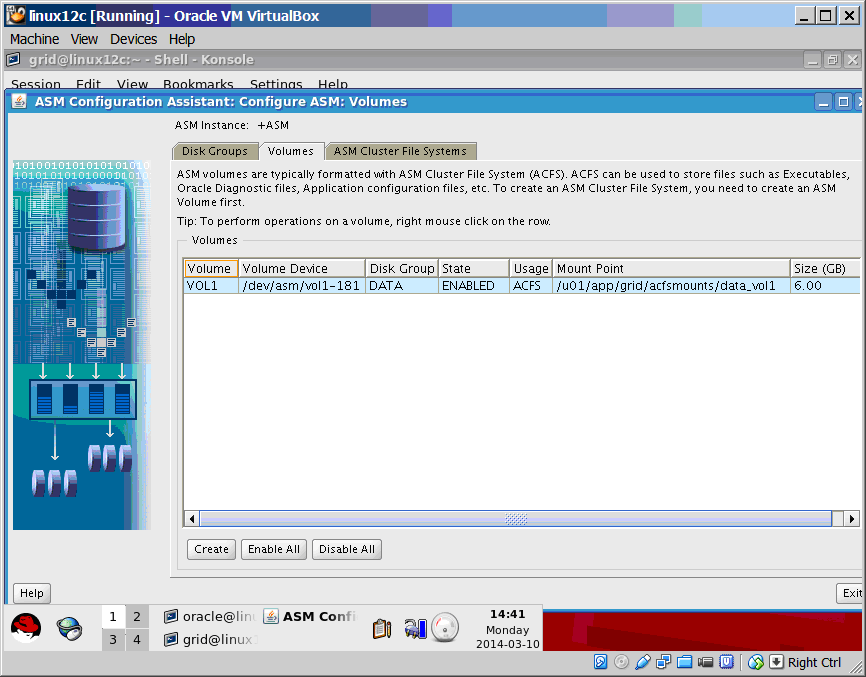Select the VOL1 volume cell
The image size is (866, 677).
pyautogui.click(x=211, y=285)
